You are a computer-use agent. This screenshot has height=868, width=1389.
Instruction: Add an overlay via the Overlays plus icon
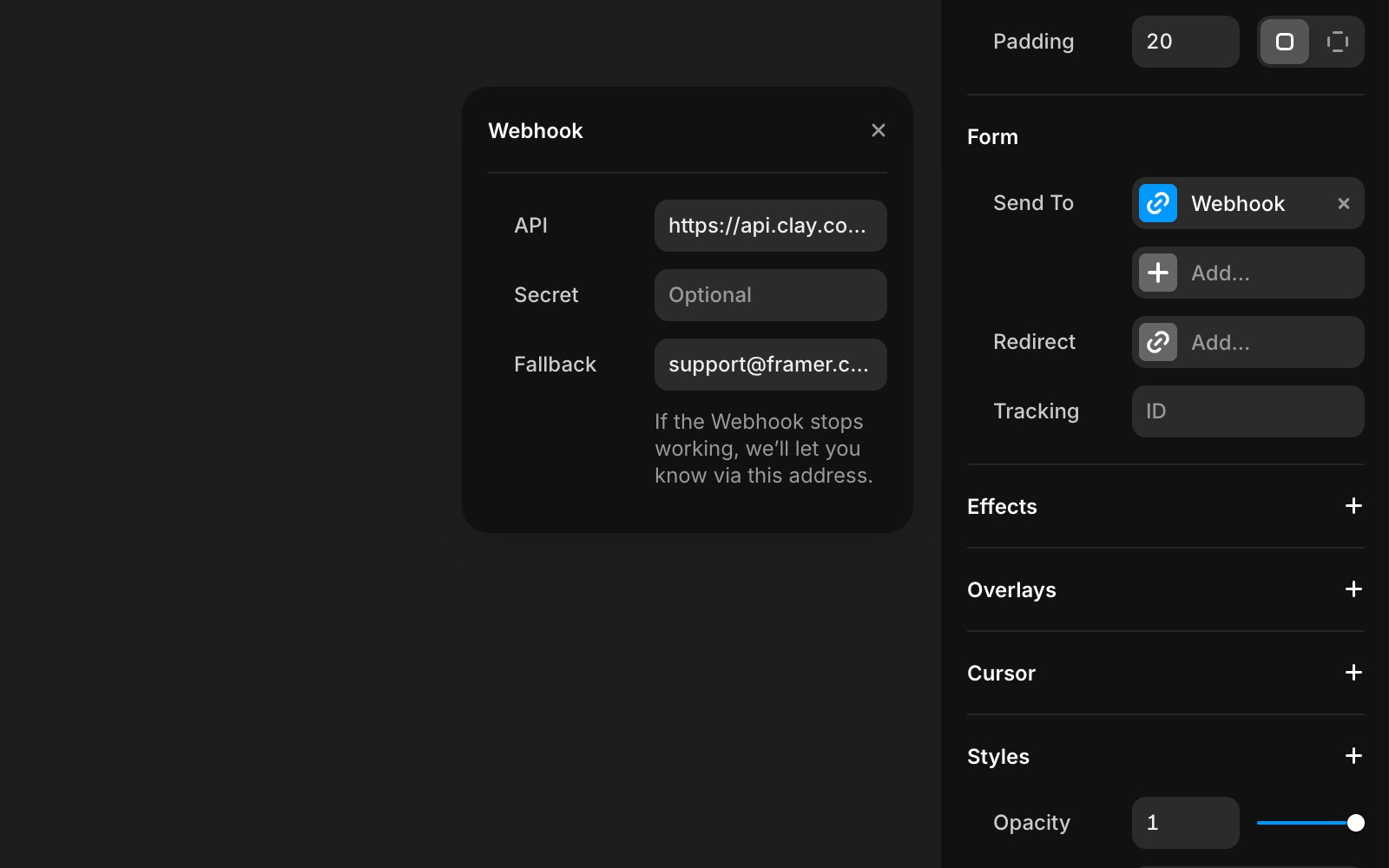[x=1353, y=589]
